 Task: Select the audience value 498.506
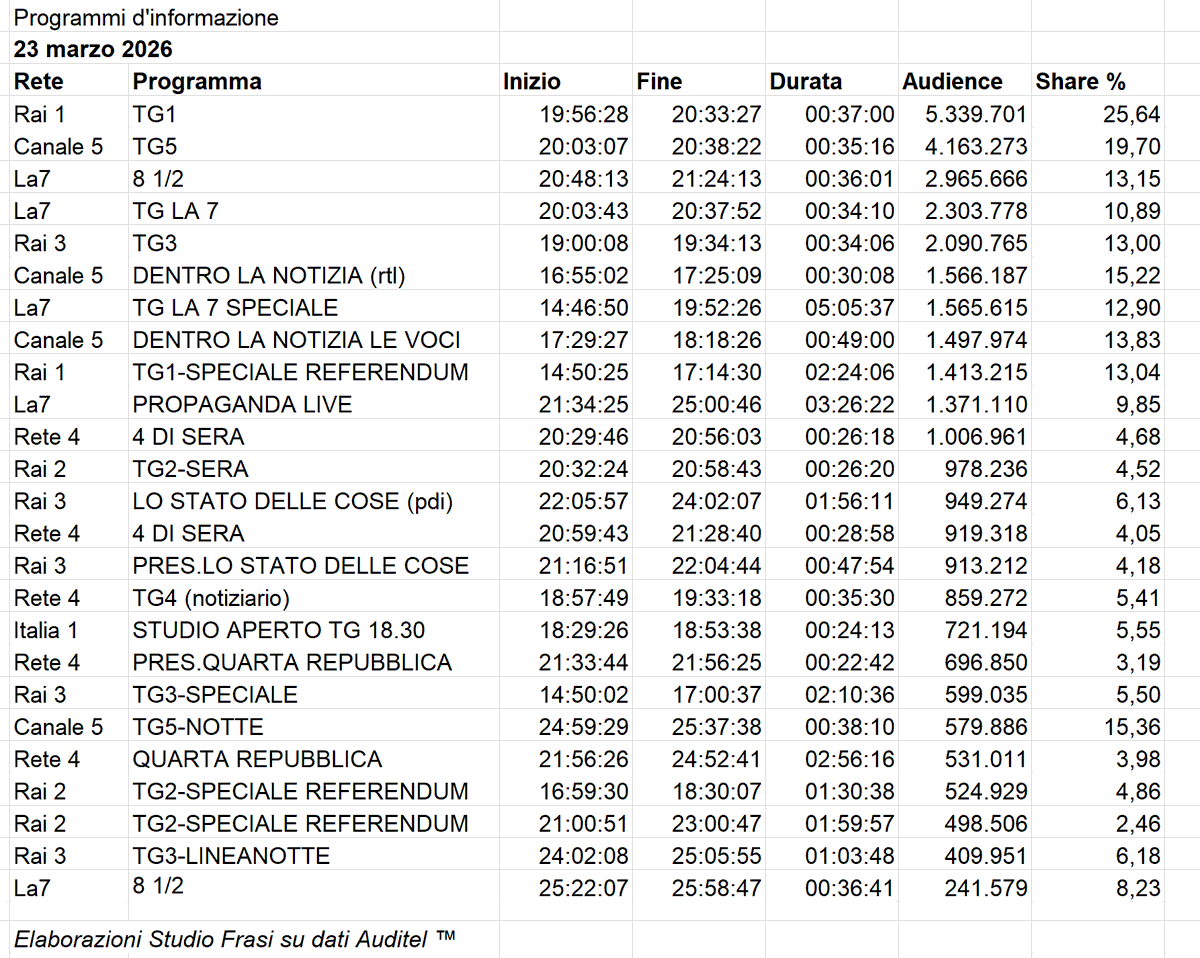coord(986,823)
